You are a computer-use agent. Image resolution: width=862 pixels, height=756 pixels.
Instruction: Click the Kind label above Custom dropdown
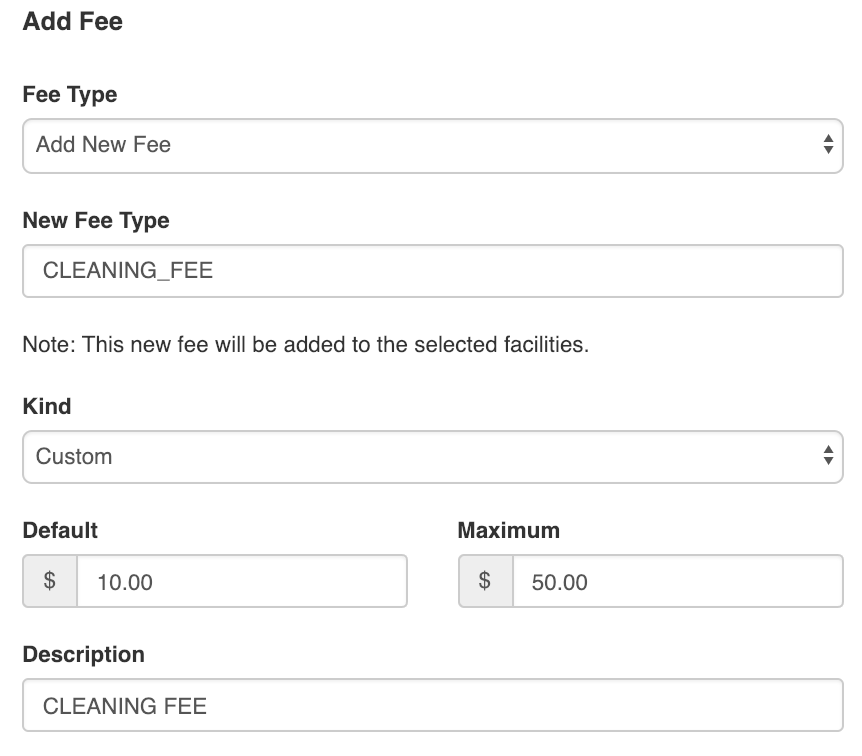(x=46, y=406)
